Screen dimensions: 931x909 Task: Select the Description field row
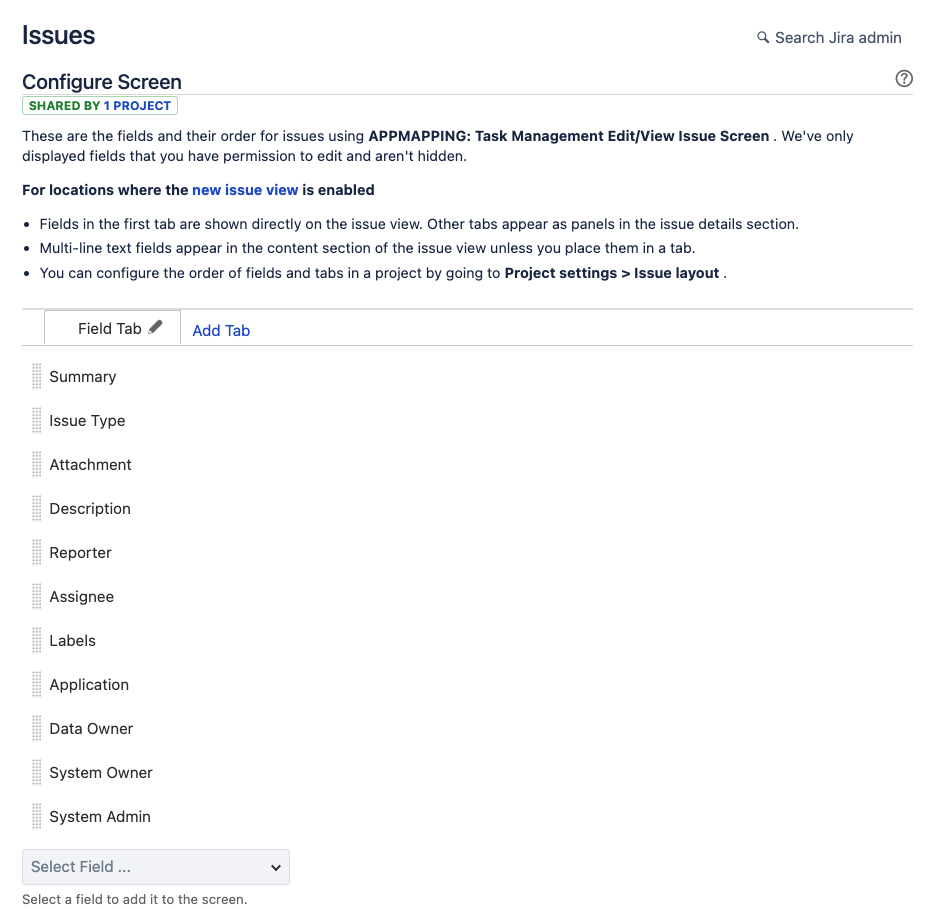(x=90, y=508)
